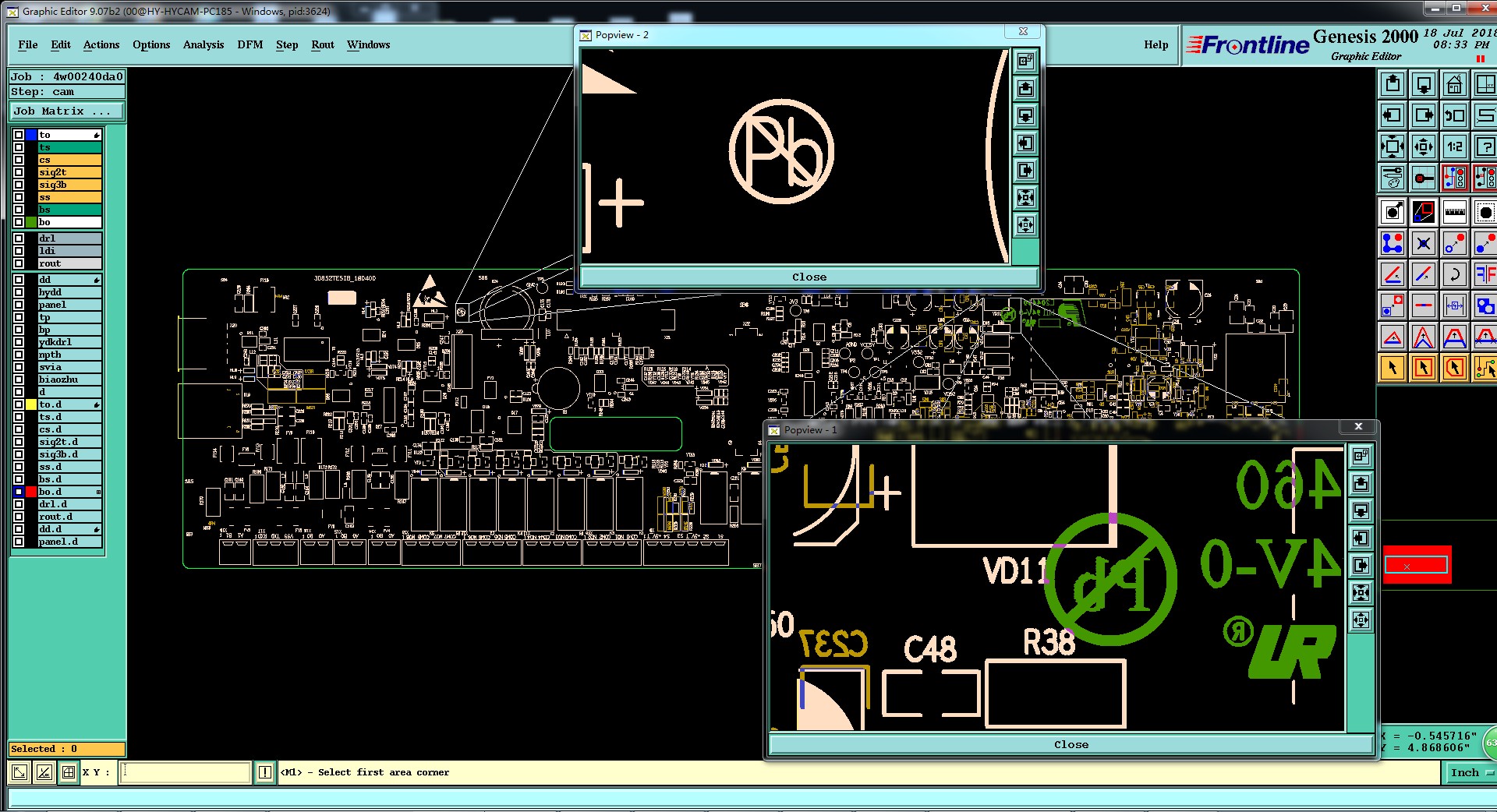Click the snap key icon on grid
The image size is (1497, 812).
tap(1424, 178)
